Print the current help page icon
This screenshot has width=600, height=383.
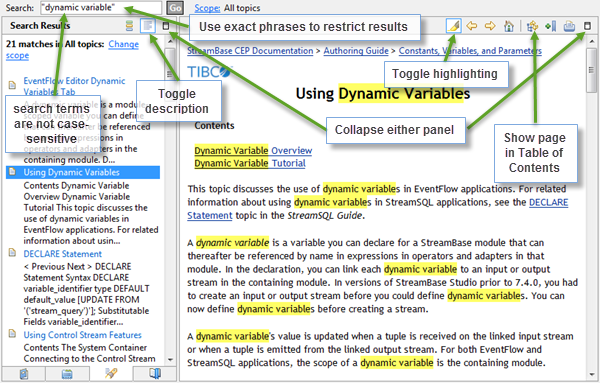pos(569,26)
